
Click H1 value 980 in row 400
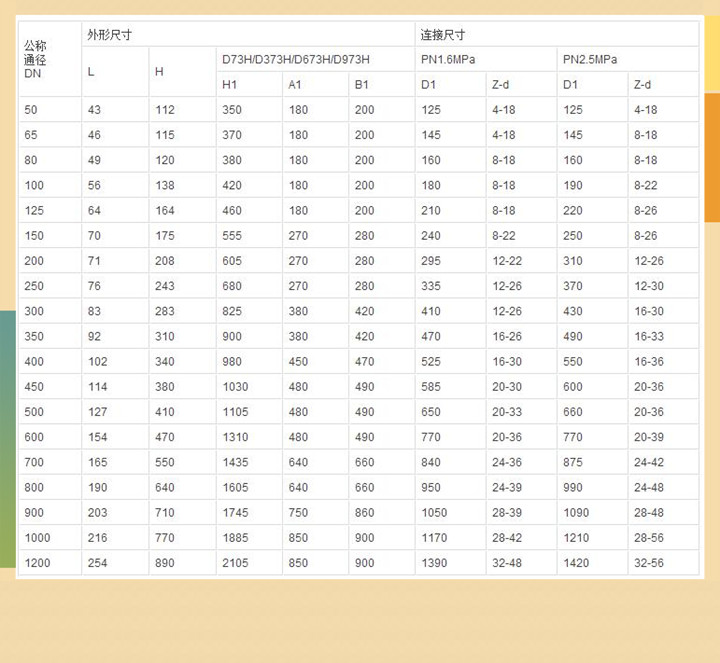pos(232,361)
